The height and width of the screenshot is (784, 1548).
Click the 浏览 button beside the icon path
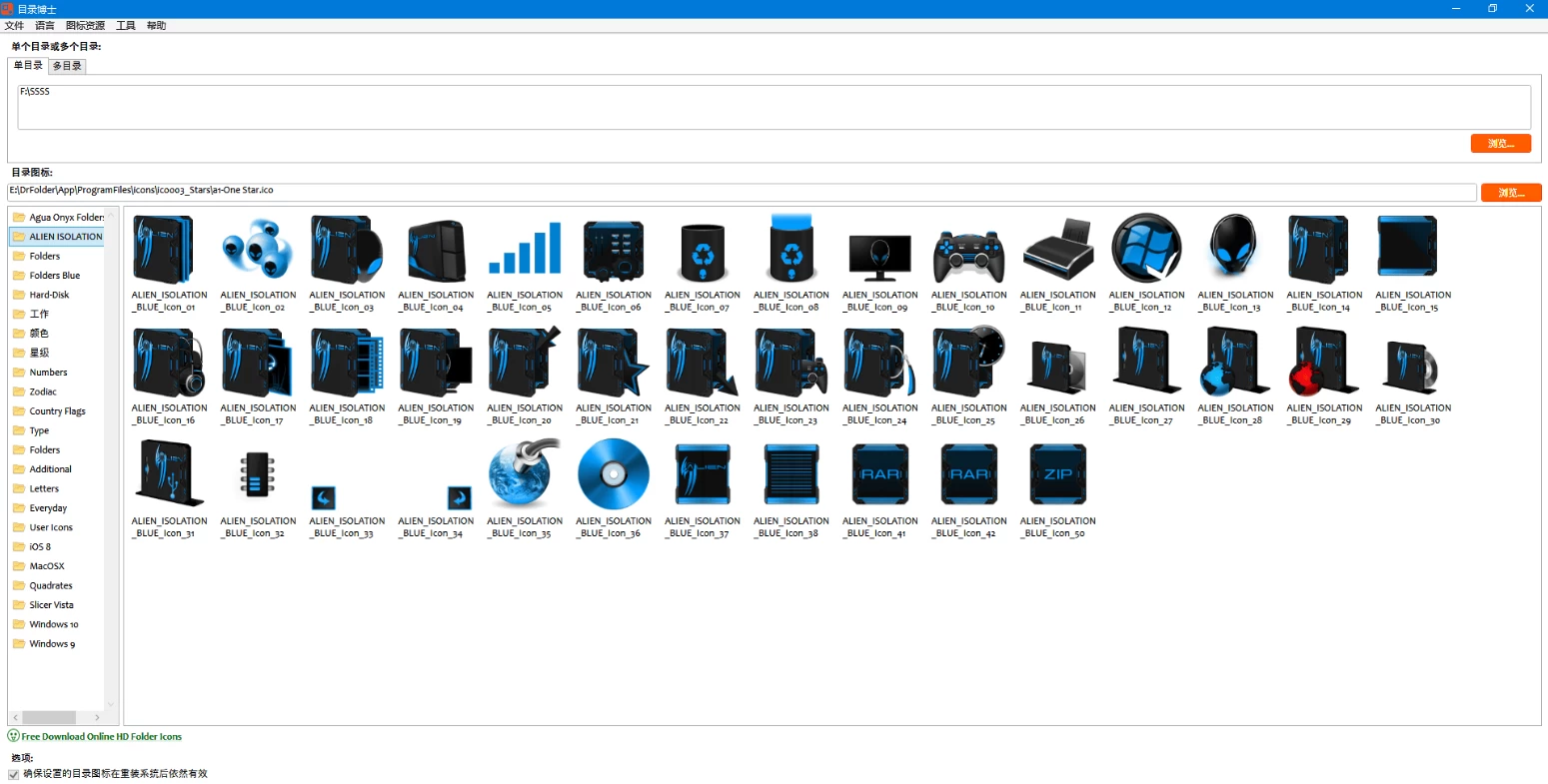[1510, 193]
